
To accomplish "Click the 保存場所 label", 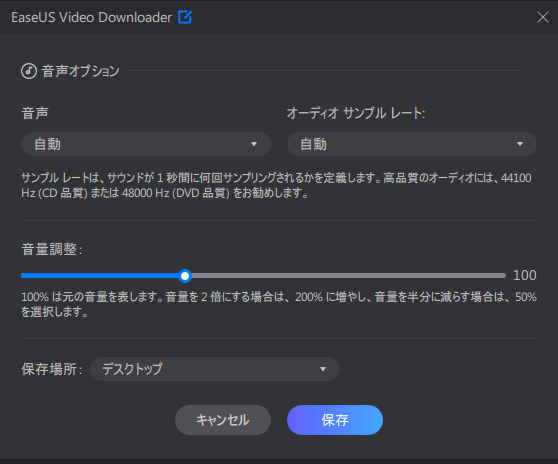I will (52, 369).
